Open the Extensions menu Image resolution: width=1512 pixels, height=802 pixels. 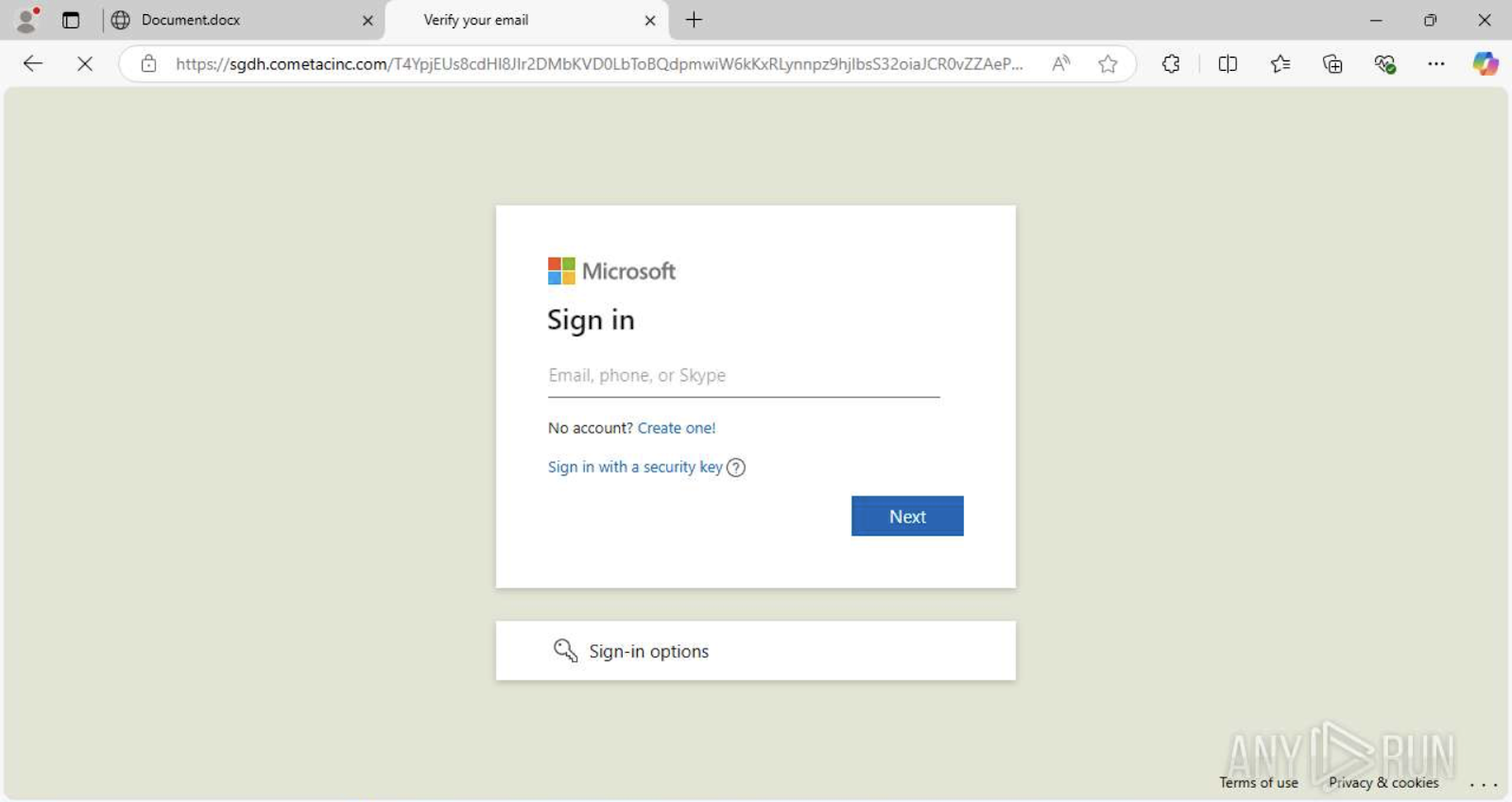1171,63
